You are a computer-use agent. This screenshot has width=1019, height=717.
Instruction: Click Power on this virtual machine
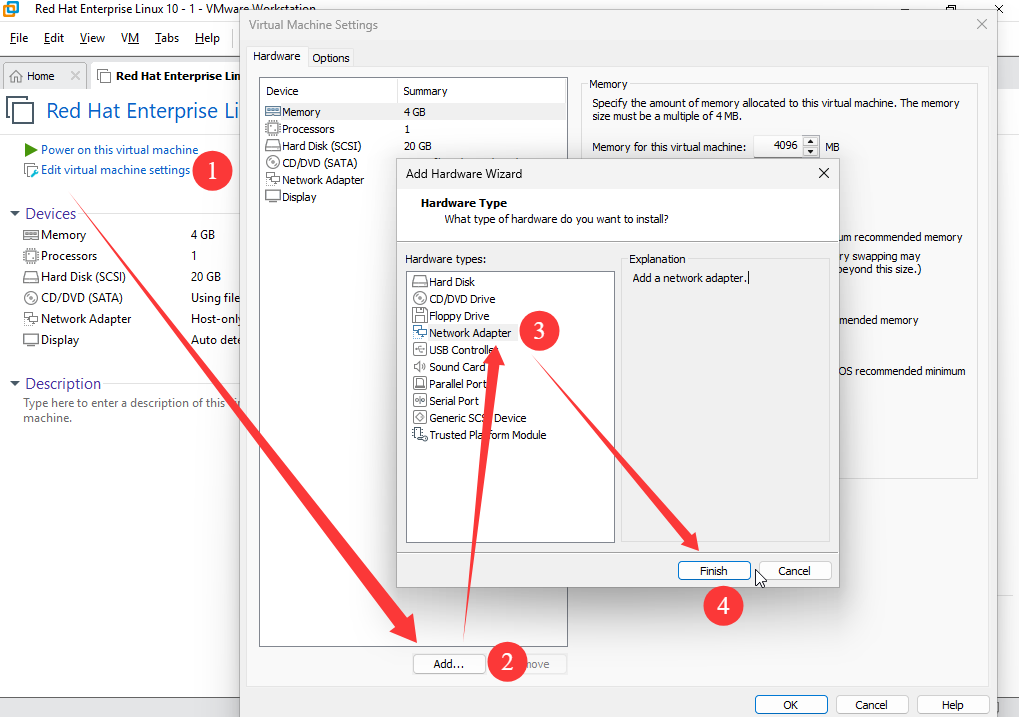point(119,150)
